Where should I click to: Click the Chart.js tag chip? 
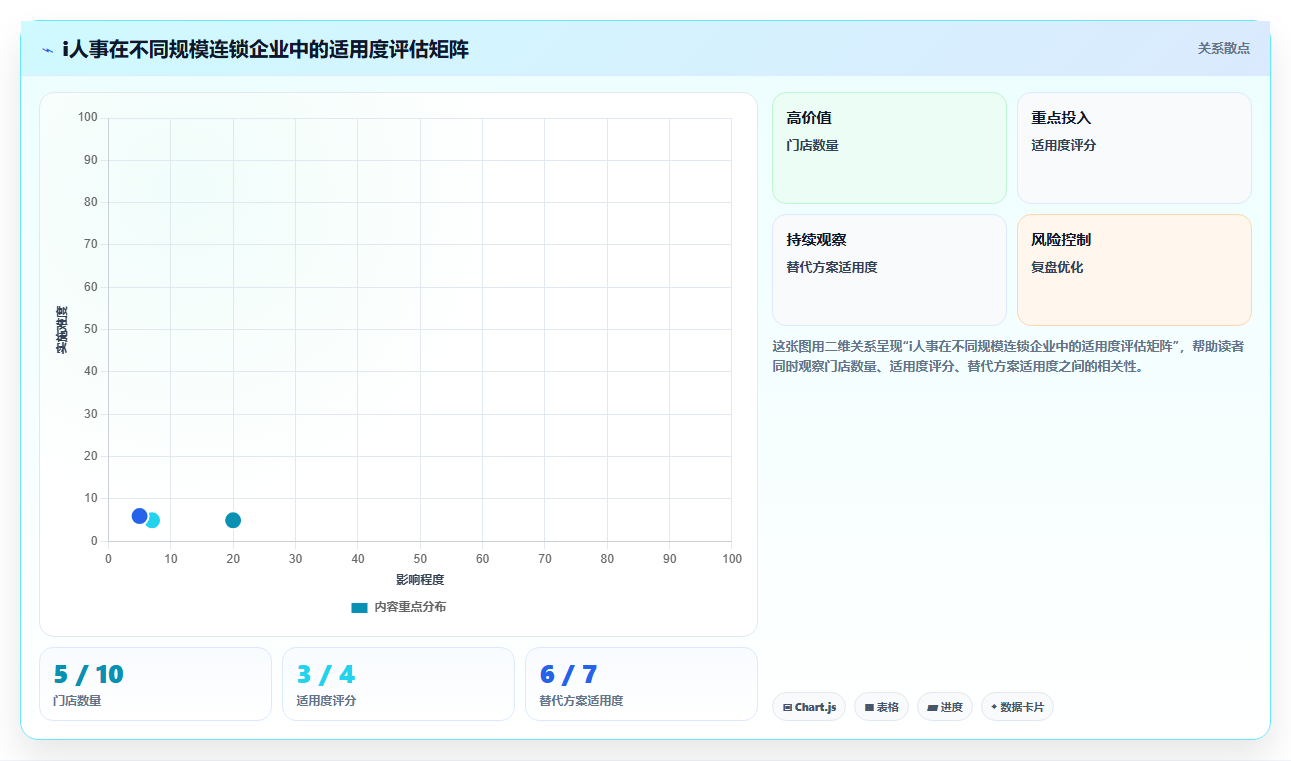tap(809, 707)
